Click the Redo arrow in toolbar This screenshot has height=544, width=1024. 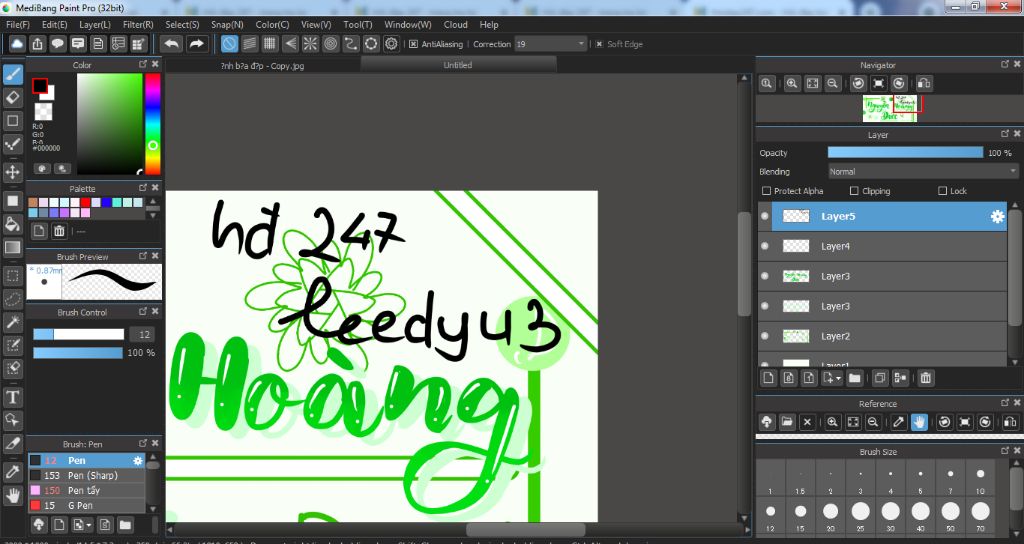[x=196, y=44]
